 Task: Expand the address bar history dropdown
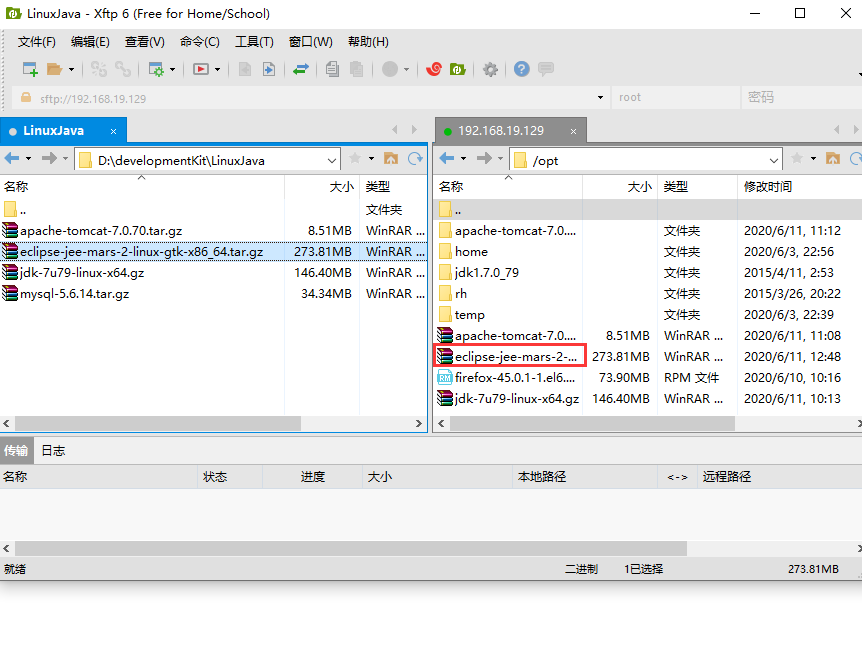pyautogui.click(x=600, y=98)
